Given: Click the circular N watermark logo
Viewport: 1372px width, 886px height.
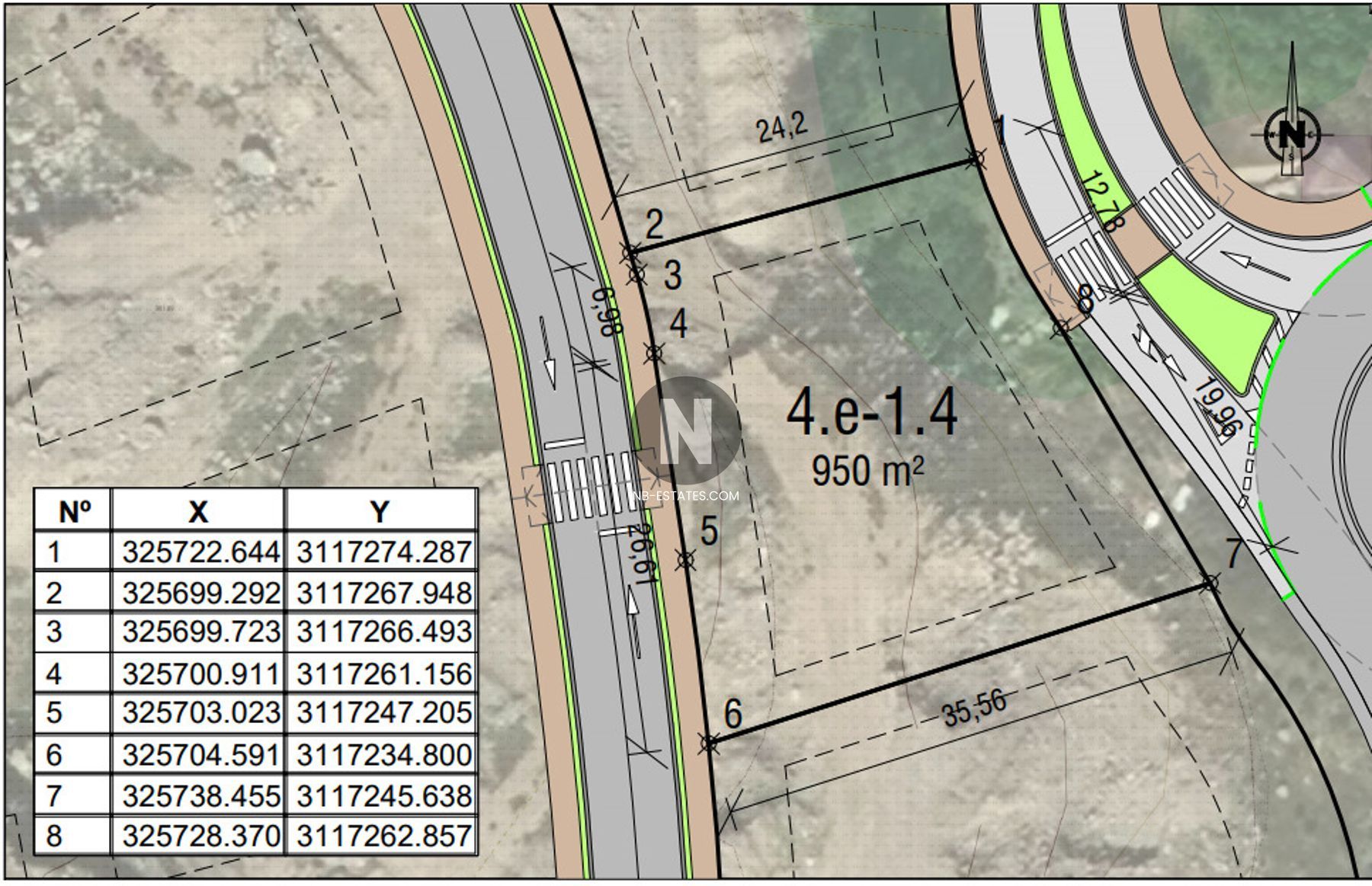Looking at the screenshot, I should [688, 430].
